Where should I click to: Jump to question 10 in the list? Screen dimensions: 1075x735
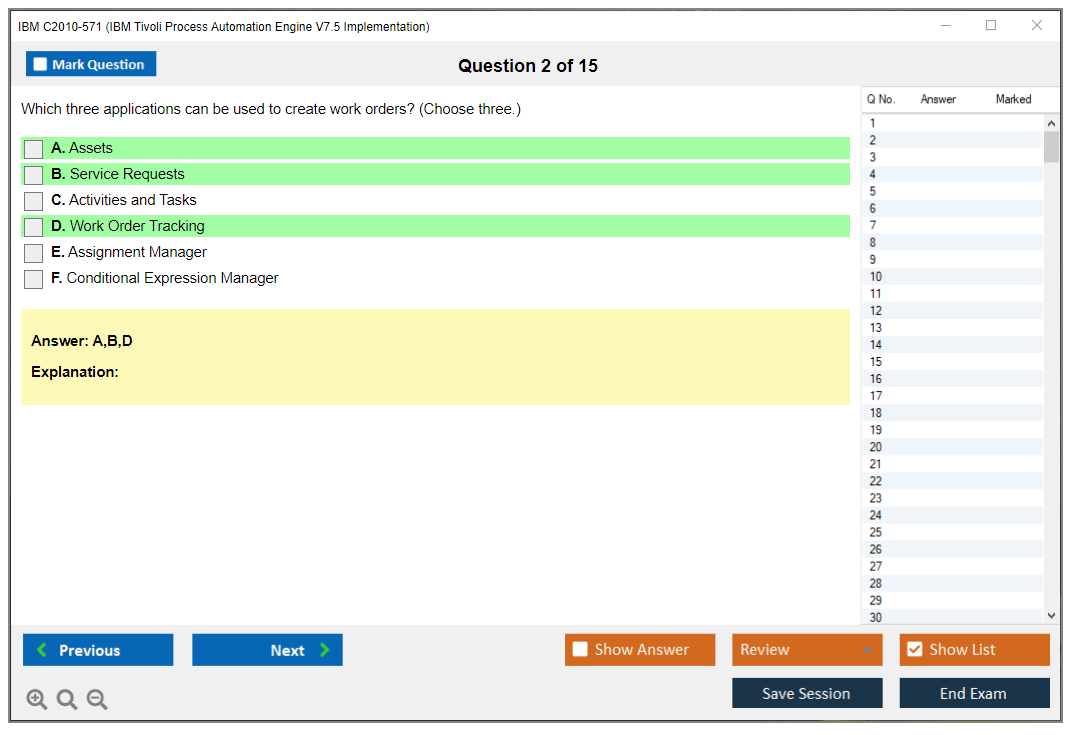pyautogui.click(x=876, y=277)
